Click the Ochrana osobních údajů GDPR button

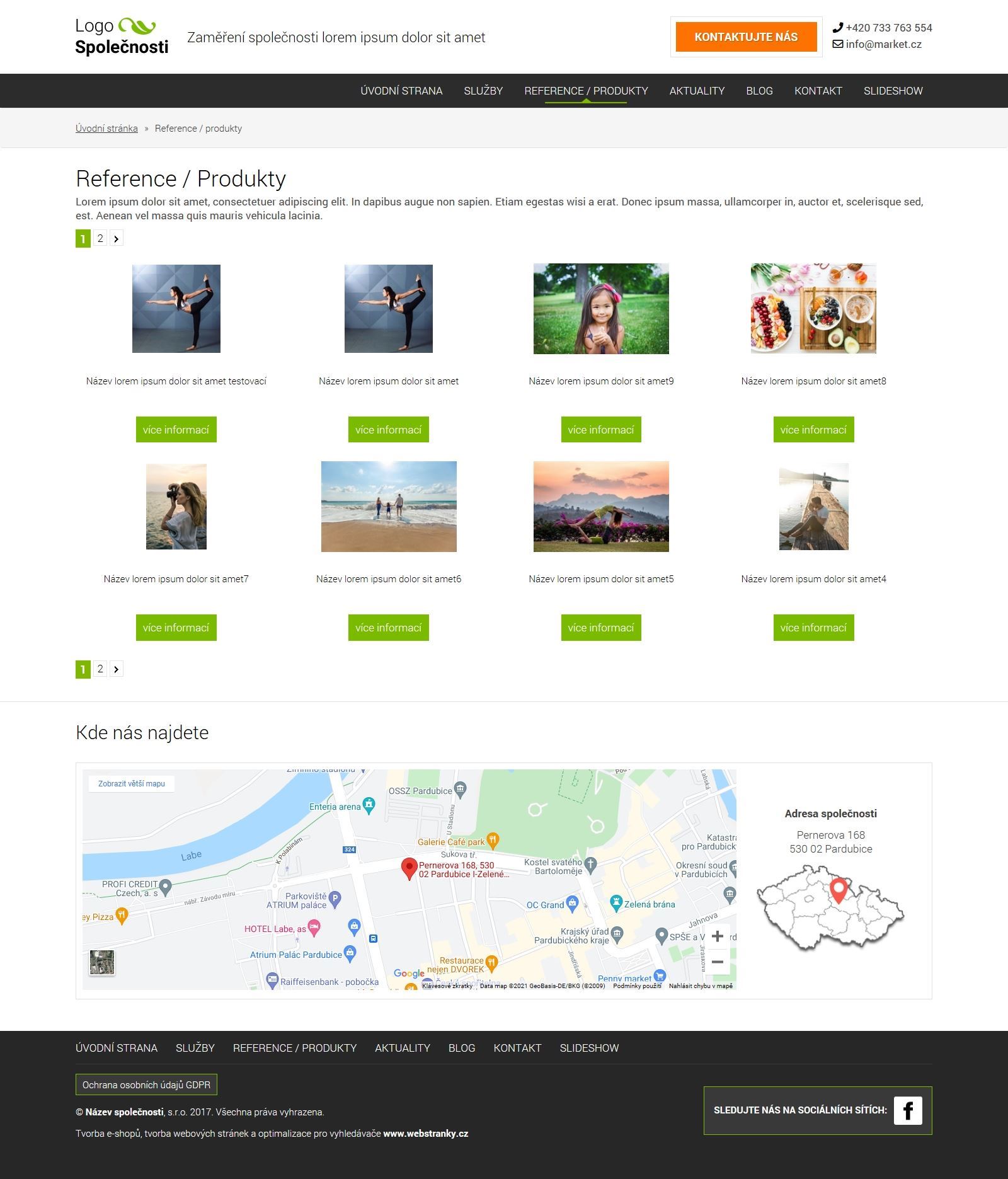146,1084
